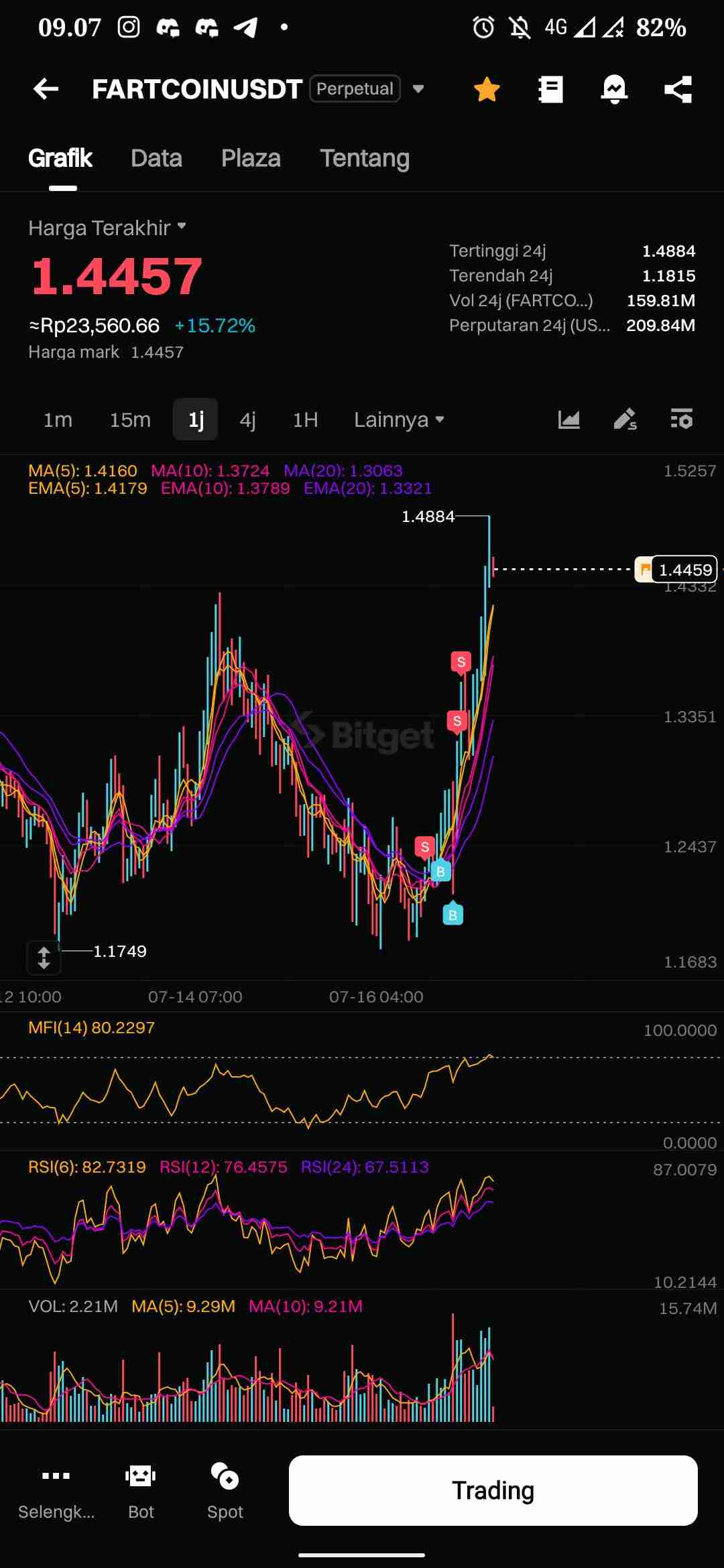This screenshot has height=1568, width=724.
Task: Open price alert bell icon
Action: (614, 89)
